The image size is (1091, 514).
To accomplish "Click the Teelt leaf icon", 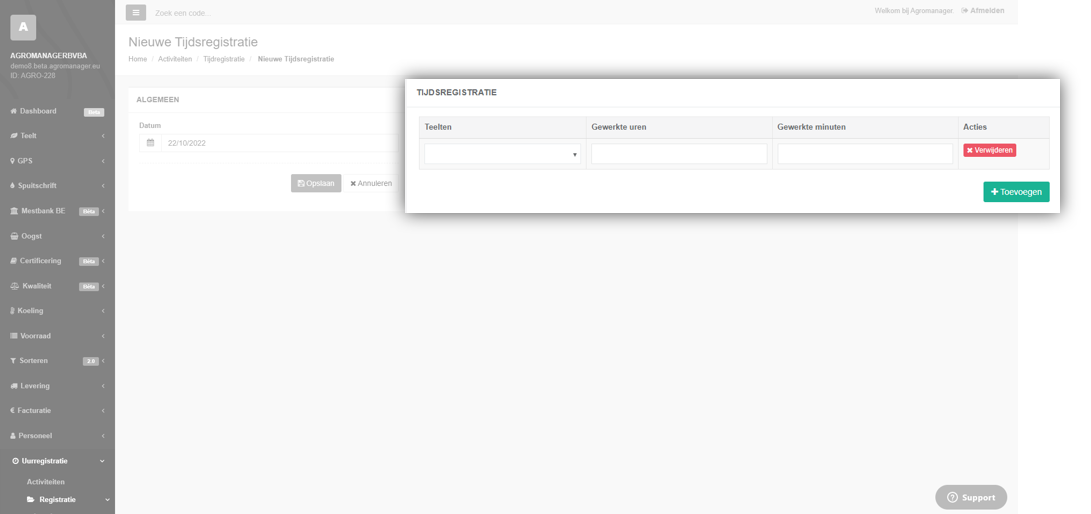I will [x=13, y=136].
